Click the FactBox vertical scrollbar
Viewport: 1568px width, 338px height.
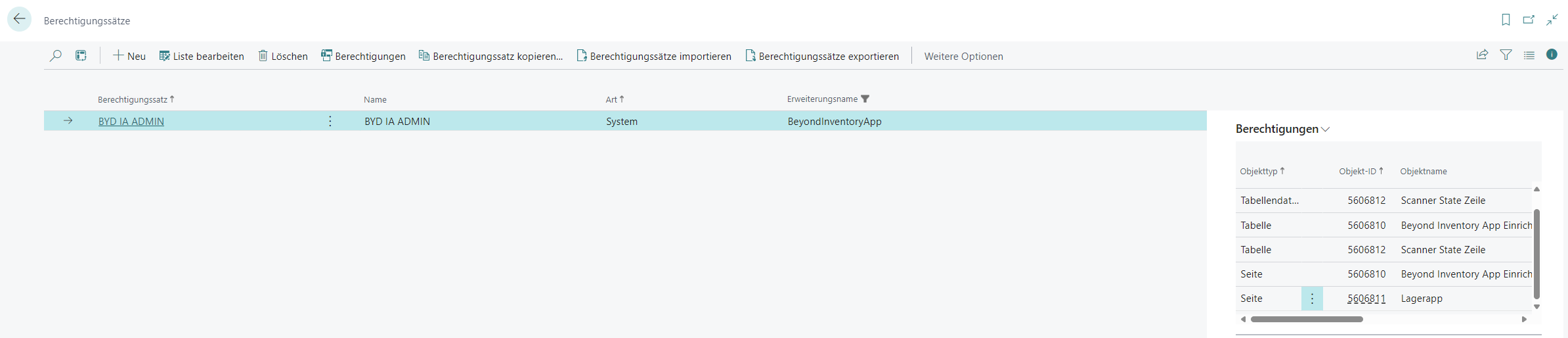(x=1536, y=253)
